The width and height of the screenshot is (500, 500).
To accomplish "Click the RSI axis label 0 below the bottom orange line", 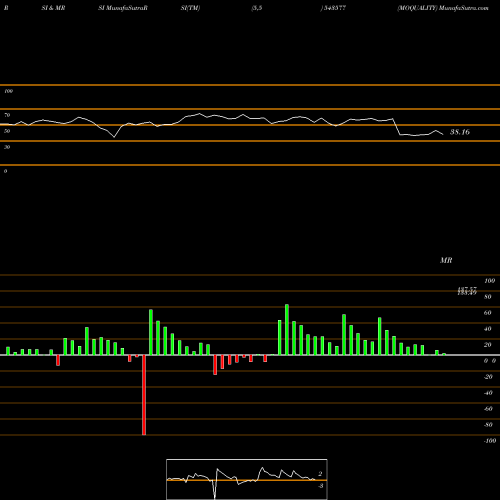I will tap(5, 171).
